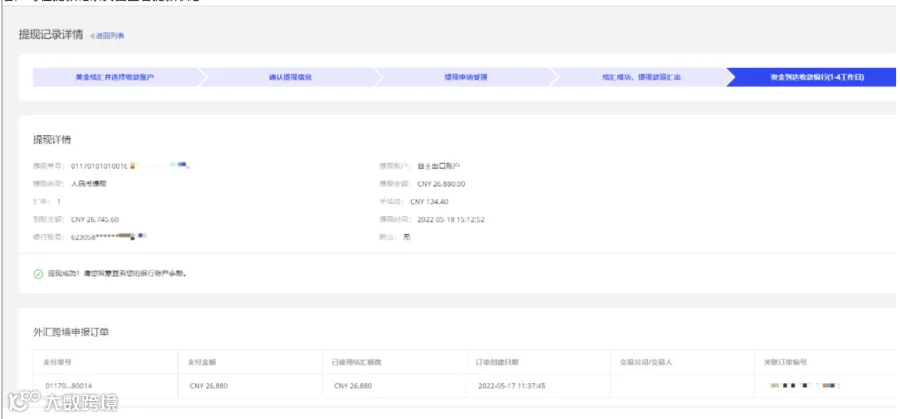Click the 订单创建日期 column header
The image size is (900, 419).
pos(497,362)
